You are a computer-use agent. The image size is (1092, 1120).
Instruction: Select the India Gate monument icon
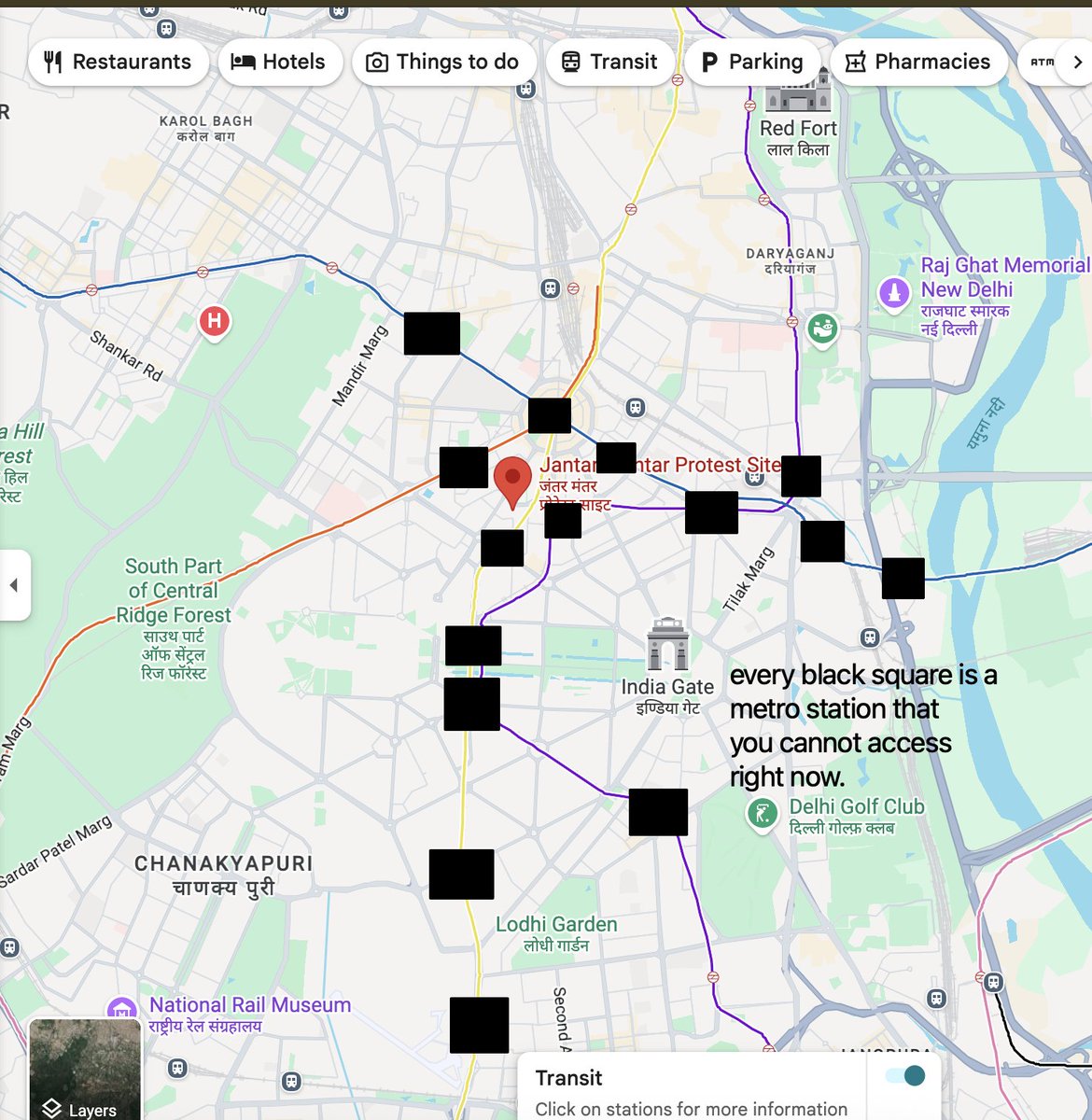pos(668,644)
